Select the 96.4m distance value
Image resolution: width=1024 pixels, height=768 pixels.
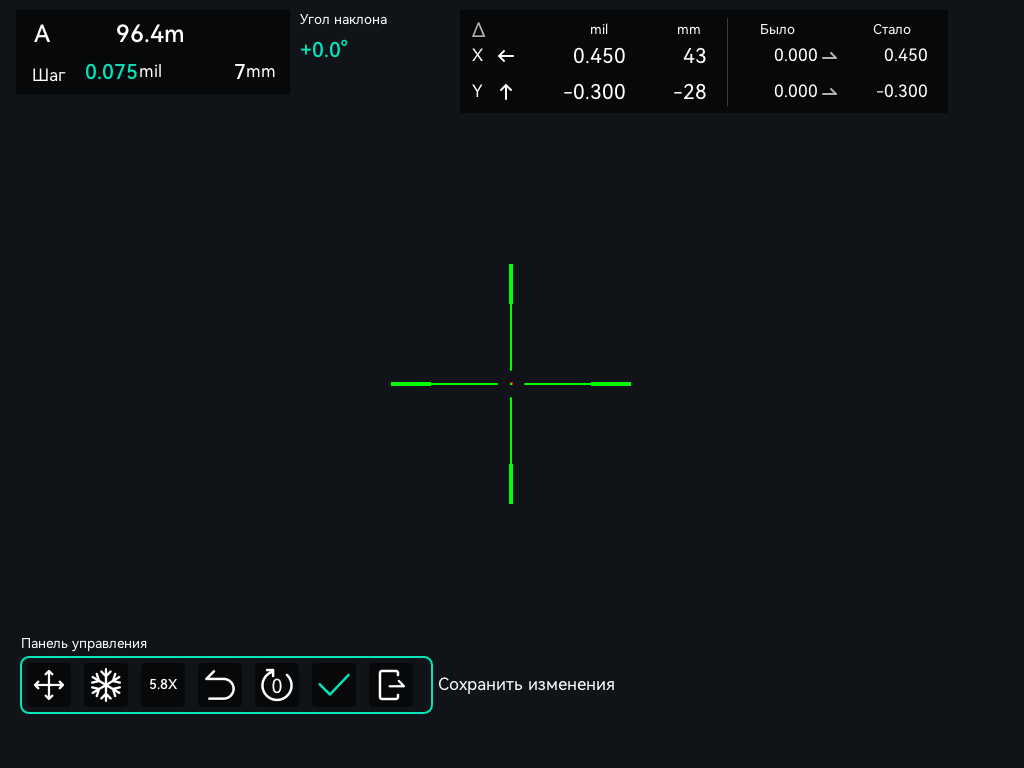[150, 34]
